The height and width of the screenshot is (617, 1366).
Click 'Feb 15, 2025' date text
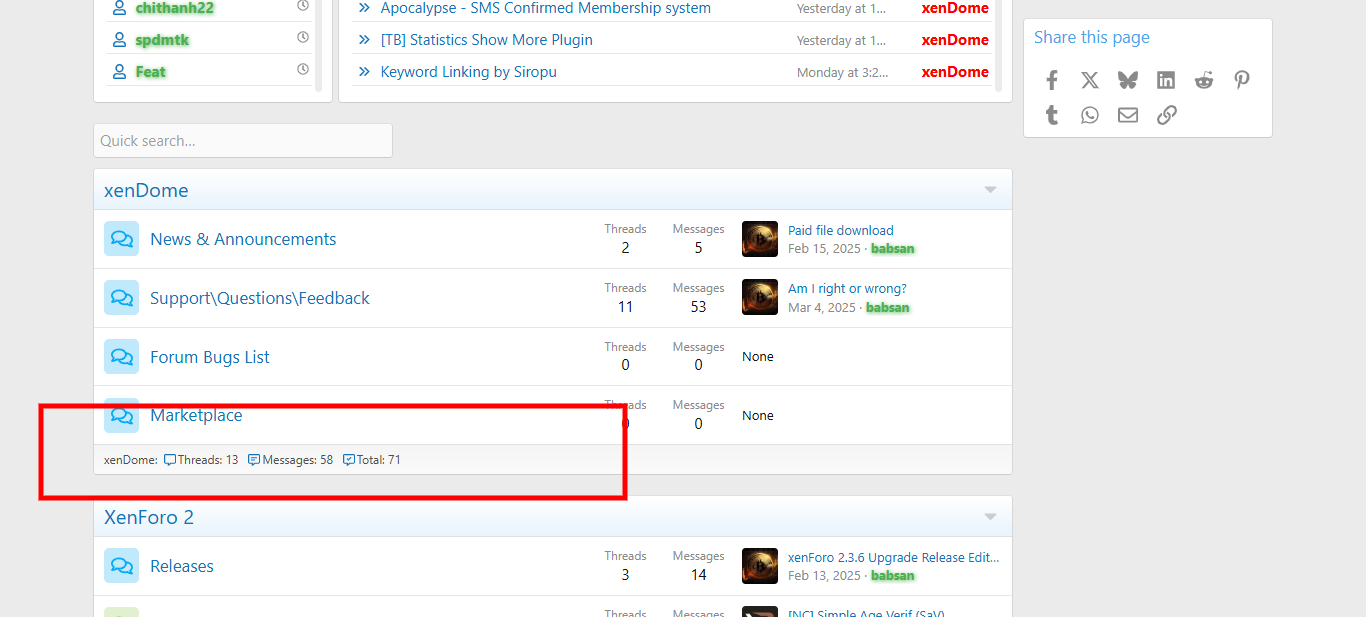(x=823, y=248)
